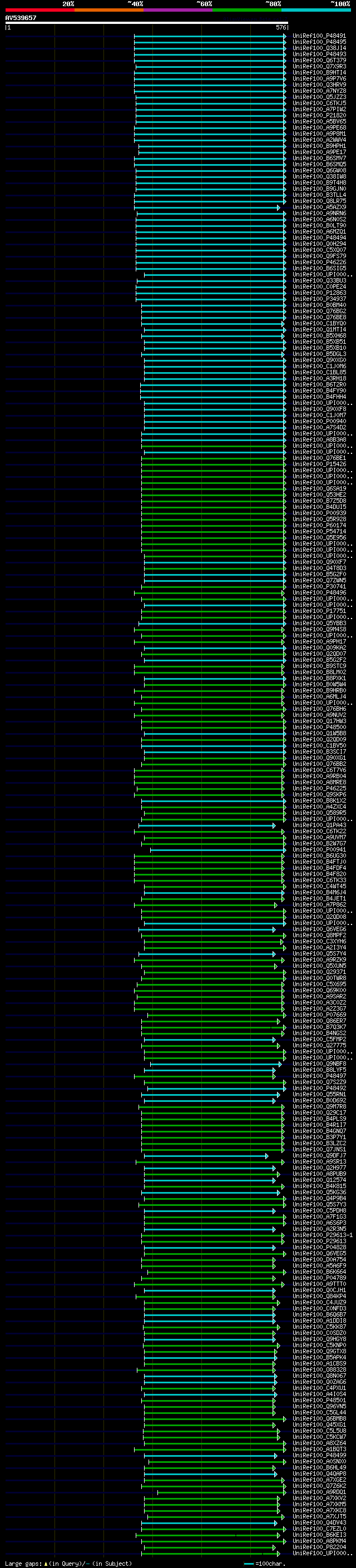This screenshot has width=356, height=1568.
Task: Select subject UniRef100_A9RZK9
Action: tap(319, 959)
